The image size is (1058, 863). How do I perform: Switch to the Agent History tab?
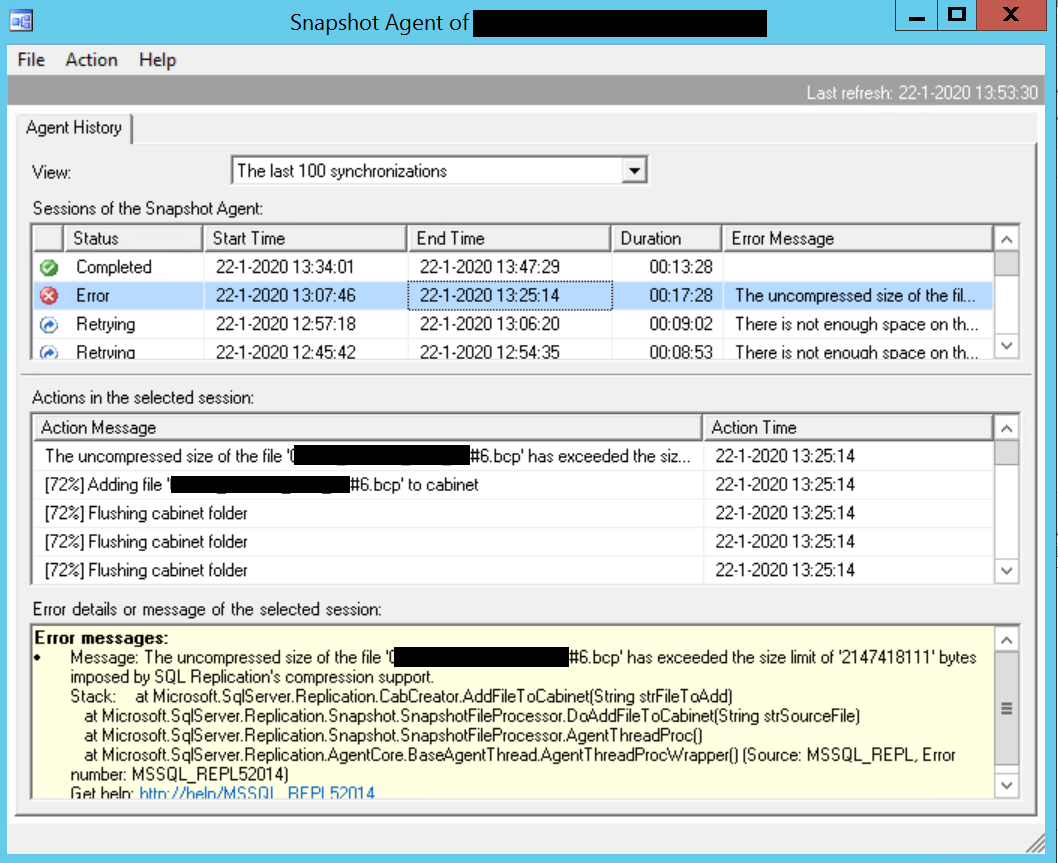(x=74, y=128)
